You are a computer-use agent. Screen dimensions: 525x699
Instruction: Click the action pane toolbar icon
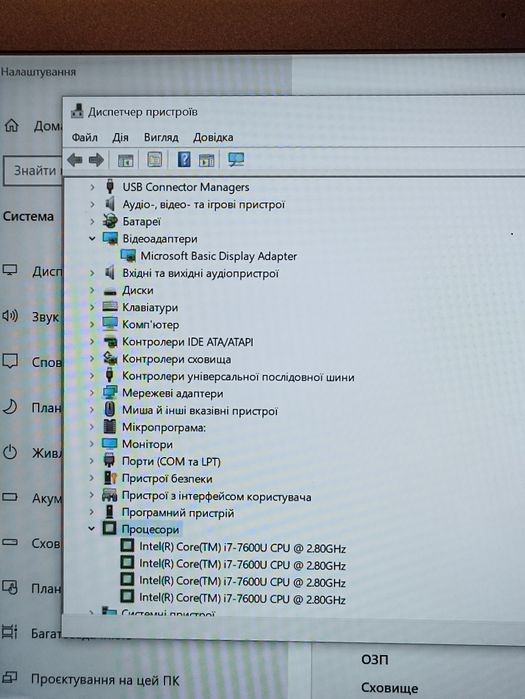tap(206, 160)
